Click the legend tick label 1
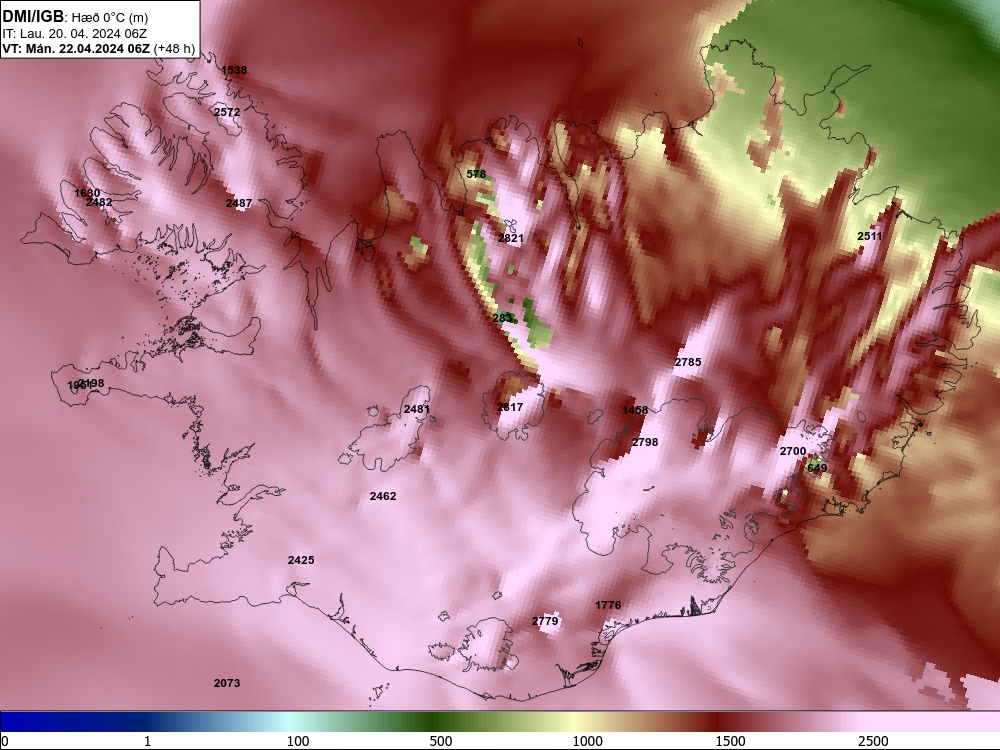Viewport: 1000px width, 750px height. pyautogui.click(x=147, y=742)
